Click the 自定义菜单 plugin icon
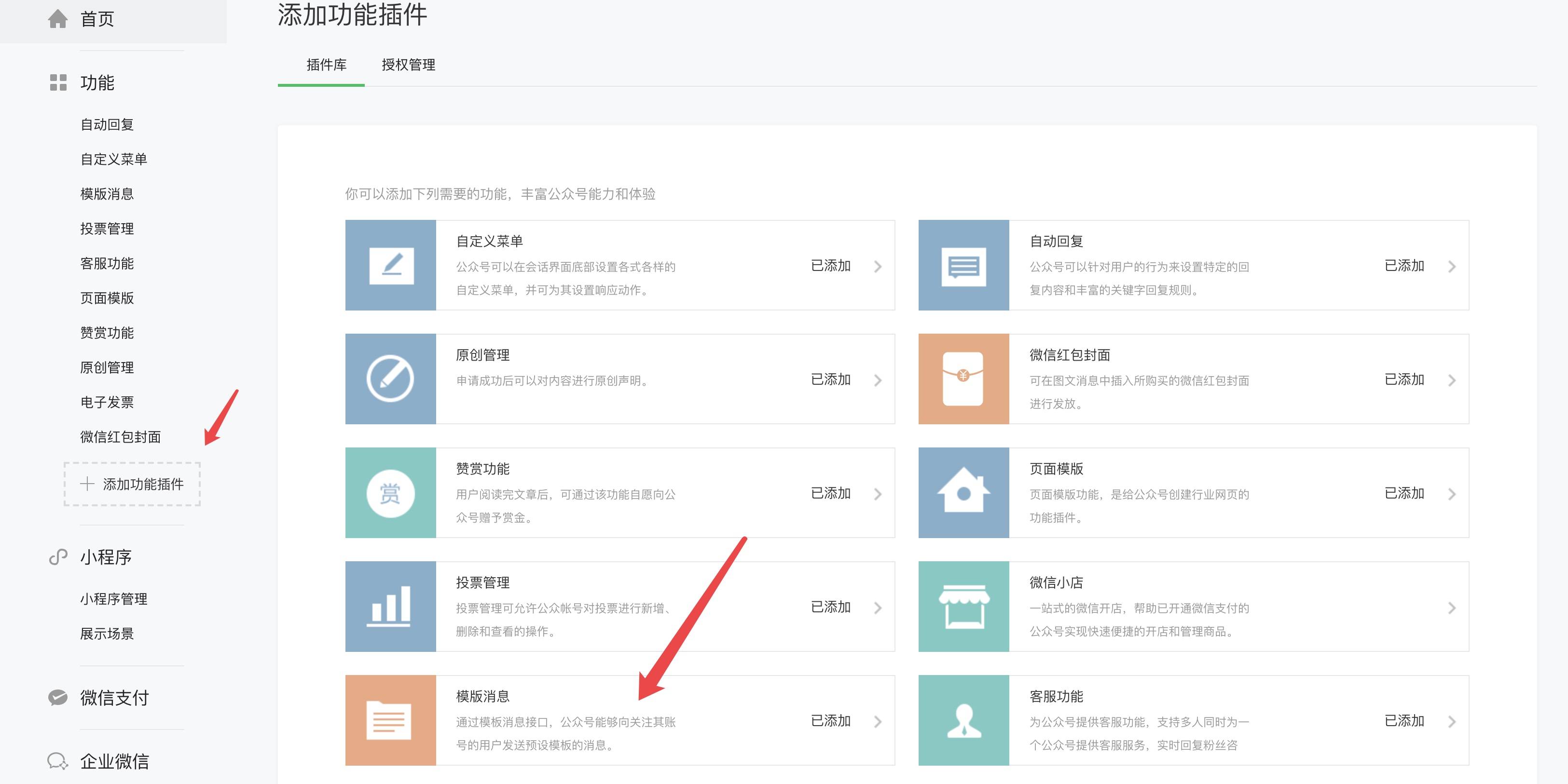Image resolution: width=1568 pixels, height=784 pixels. tap(390, 267)
